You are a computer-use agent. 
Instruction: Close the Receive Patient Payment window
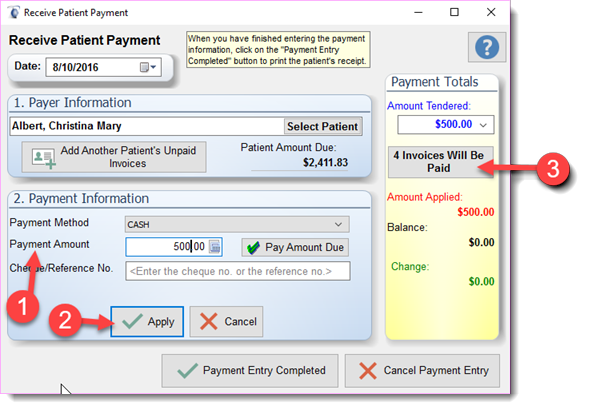[x=491, y=12]
